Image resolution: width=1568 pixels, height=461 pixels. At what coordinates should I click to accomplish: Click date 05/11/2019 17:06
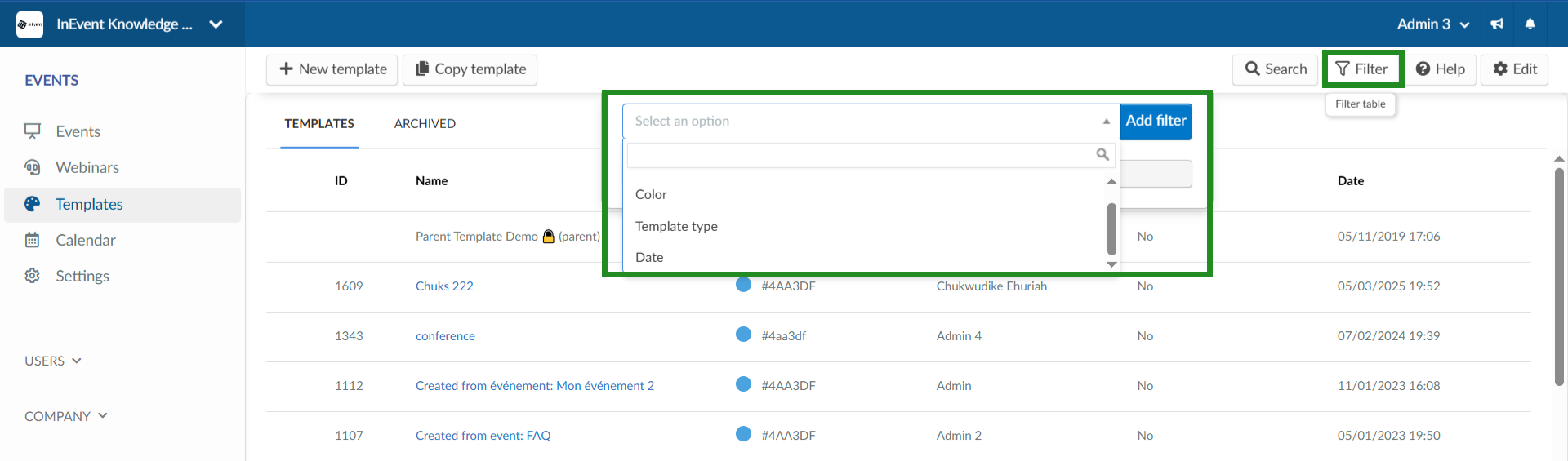[x=1388, y=237]
